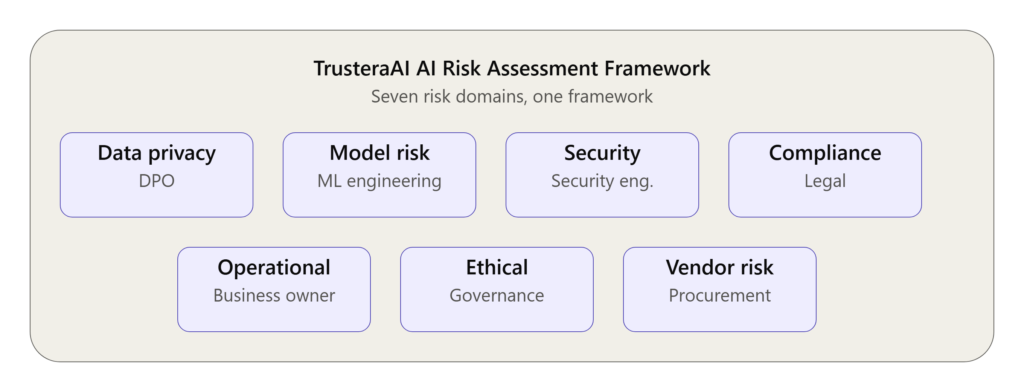1024x392 pixels.
Task: Click the Governance owner text
Action: [x=497, y=295]
